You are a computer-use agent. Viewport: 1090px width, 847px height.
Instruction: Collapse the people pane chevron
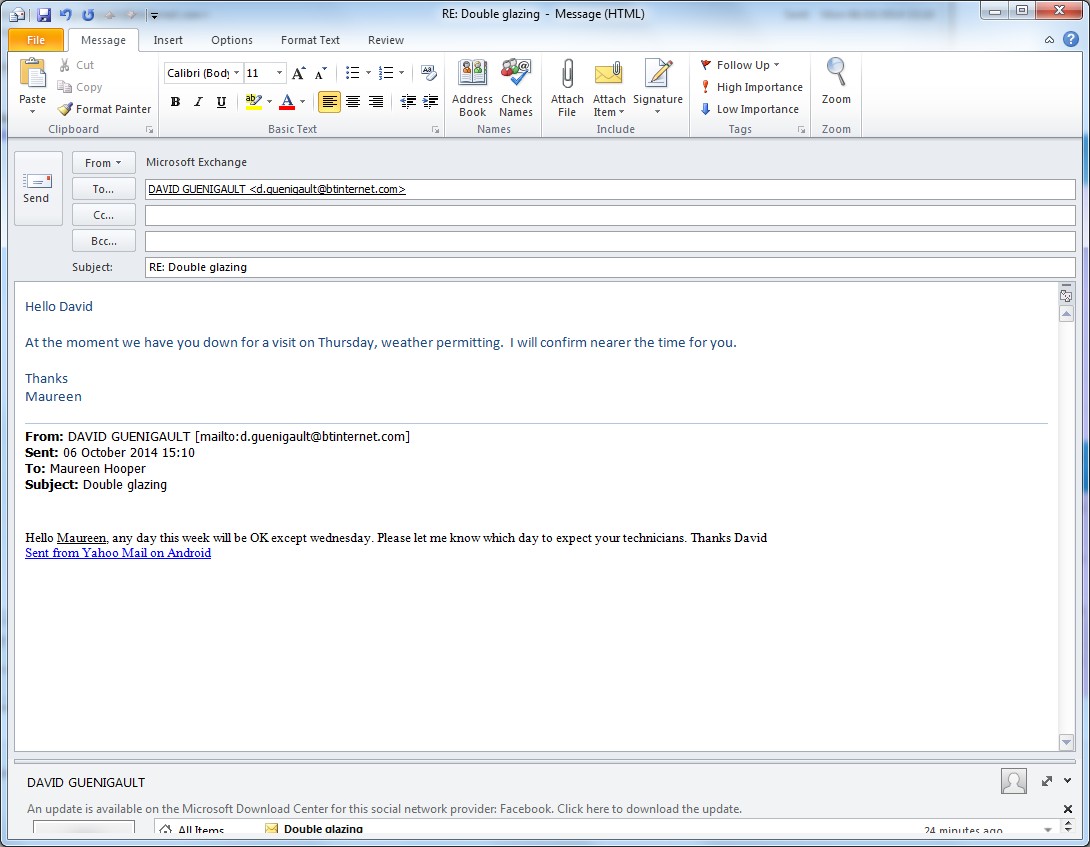tap(1067, 781)
